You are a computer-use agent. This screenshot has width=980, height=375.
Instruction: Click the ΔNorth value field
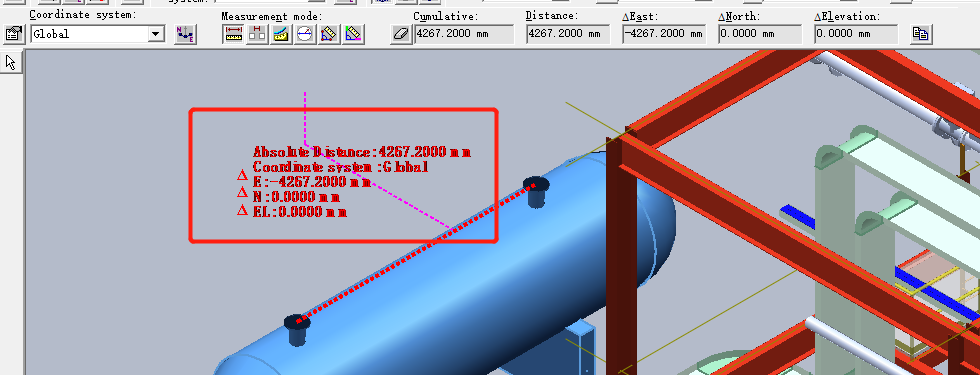(760, 34)
